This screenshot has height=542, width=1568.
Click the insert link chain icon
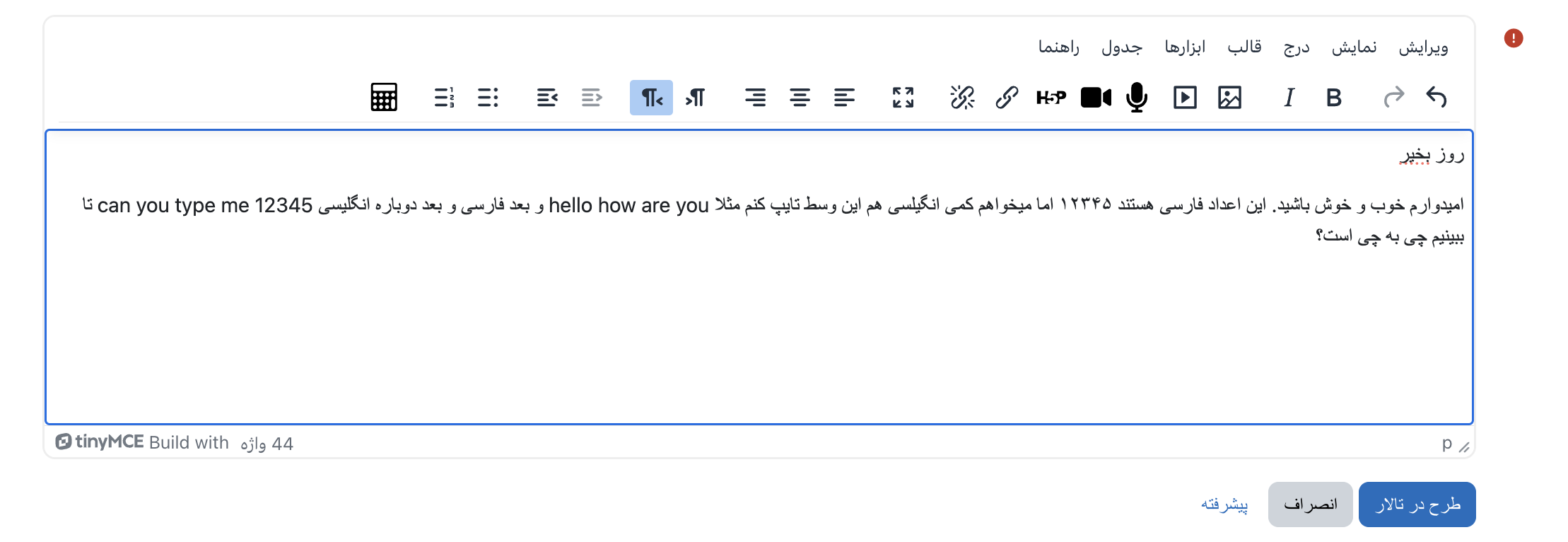(1007, 97)
